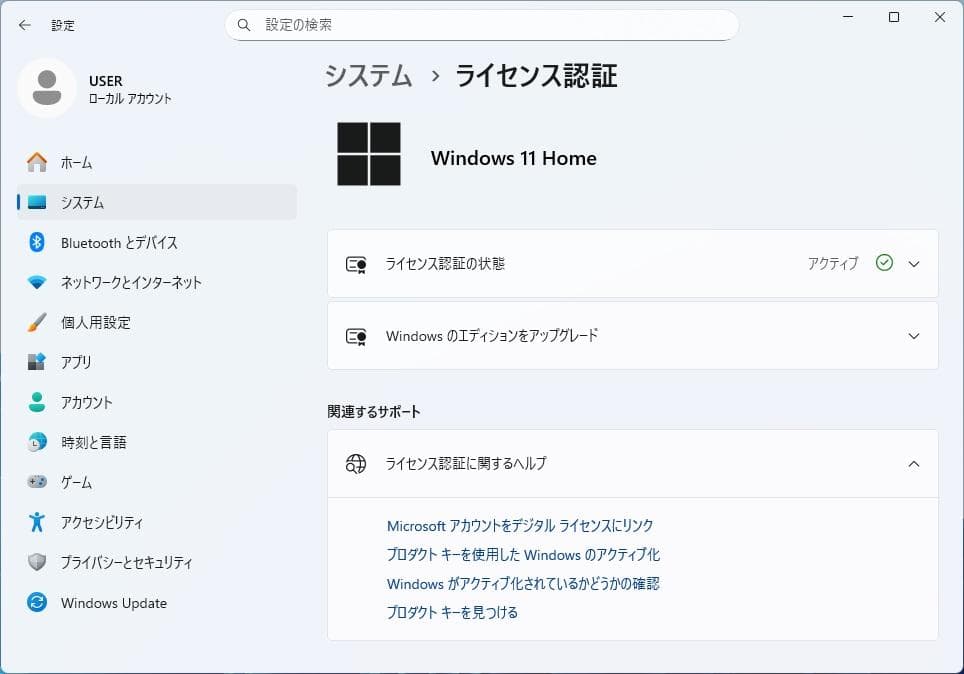
Task: Click the アクセシビリティ figure icon
Action: point(37,522)
